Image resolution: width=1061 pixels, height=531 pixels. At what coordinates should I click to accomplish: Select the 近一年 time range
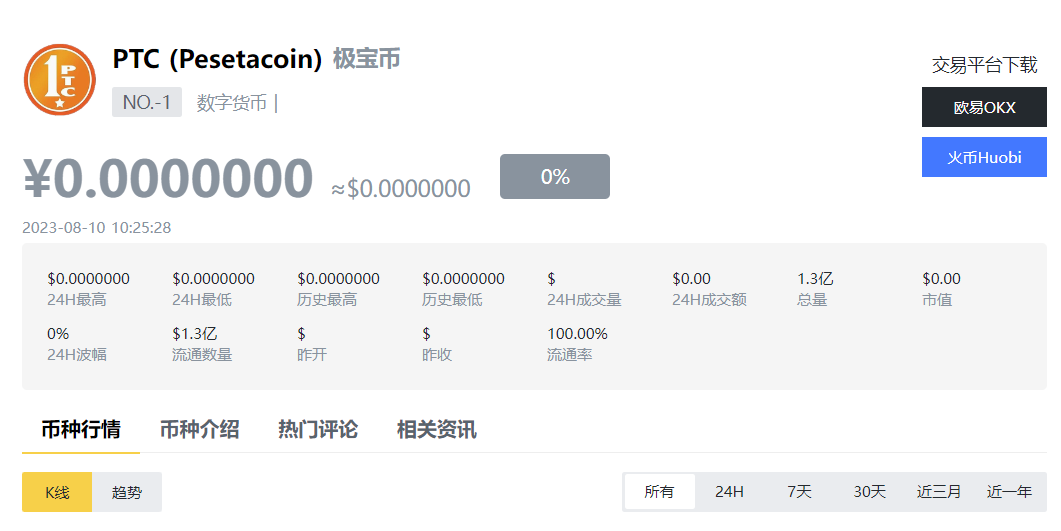(1009, 492)
